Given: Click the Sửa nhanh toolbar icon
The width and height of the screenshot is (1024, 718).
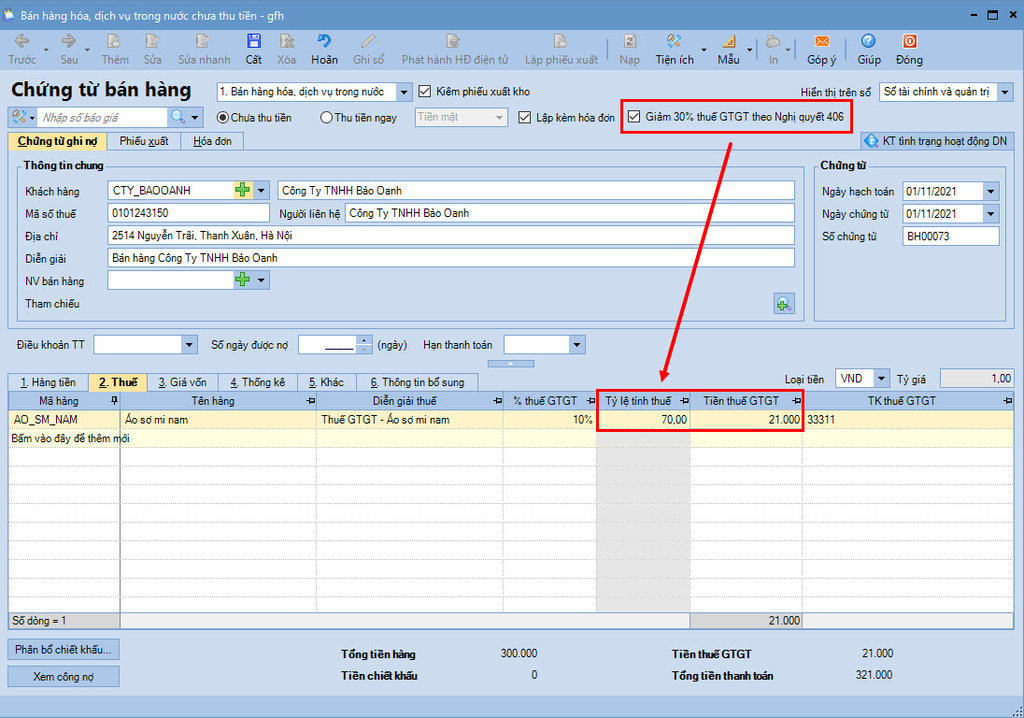Looking at the screenshot, I should (204, 42).
